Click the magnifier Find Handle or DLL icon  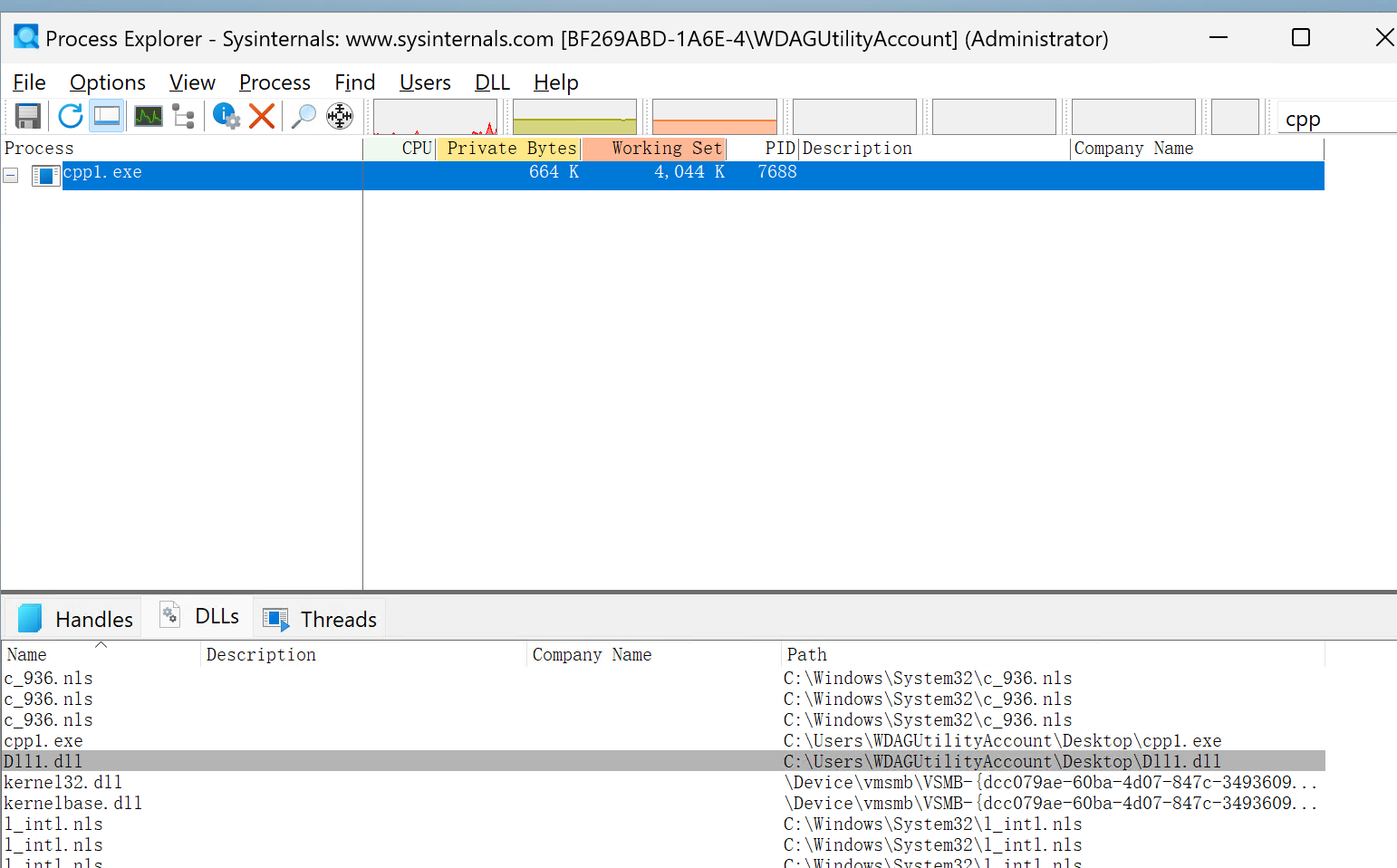(303, 116)
